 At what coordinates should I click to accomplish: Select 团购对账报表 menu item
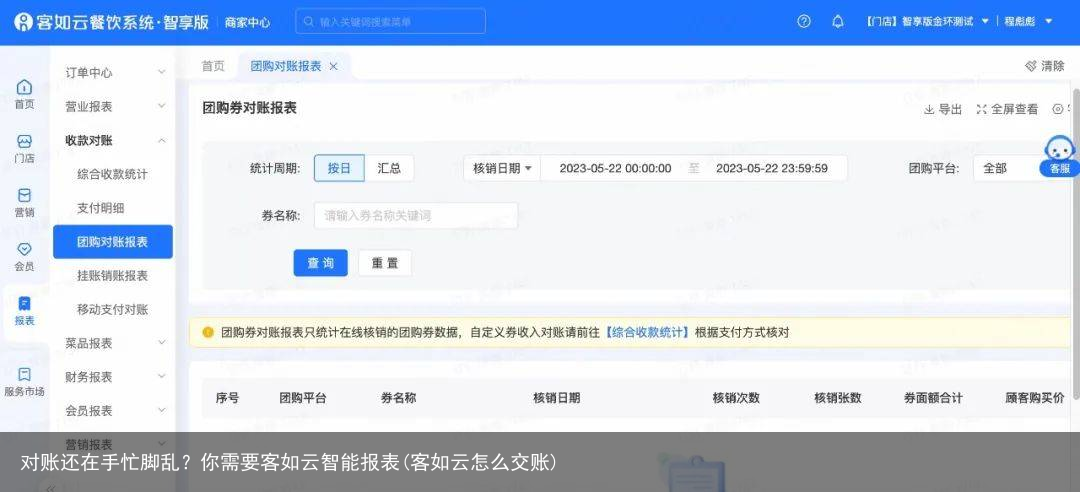[x=113, y=242]
